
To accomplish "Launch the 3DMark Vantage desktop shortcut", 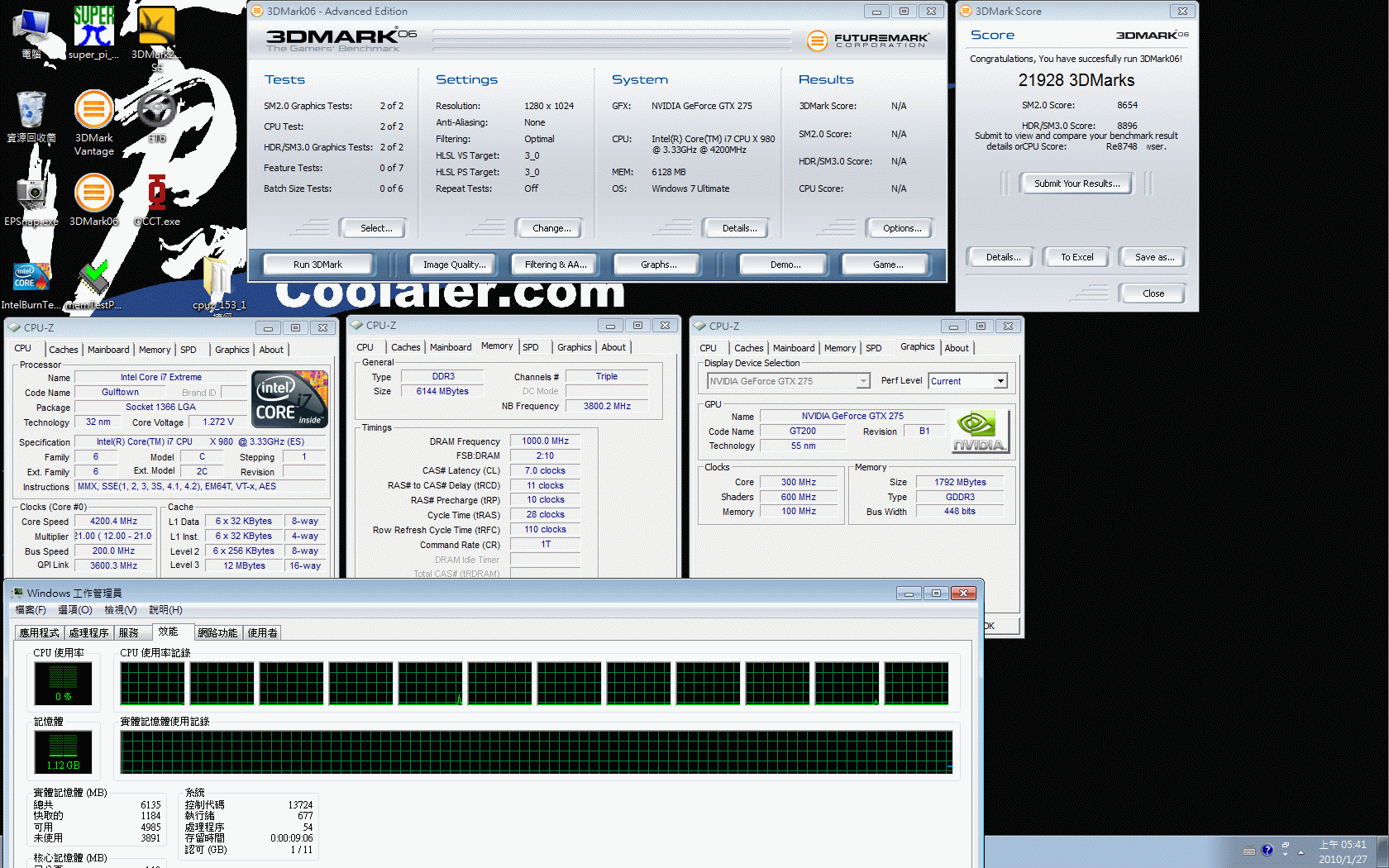I will click(93, 122).
